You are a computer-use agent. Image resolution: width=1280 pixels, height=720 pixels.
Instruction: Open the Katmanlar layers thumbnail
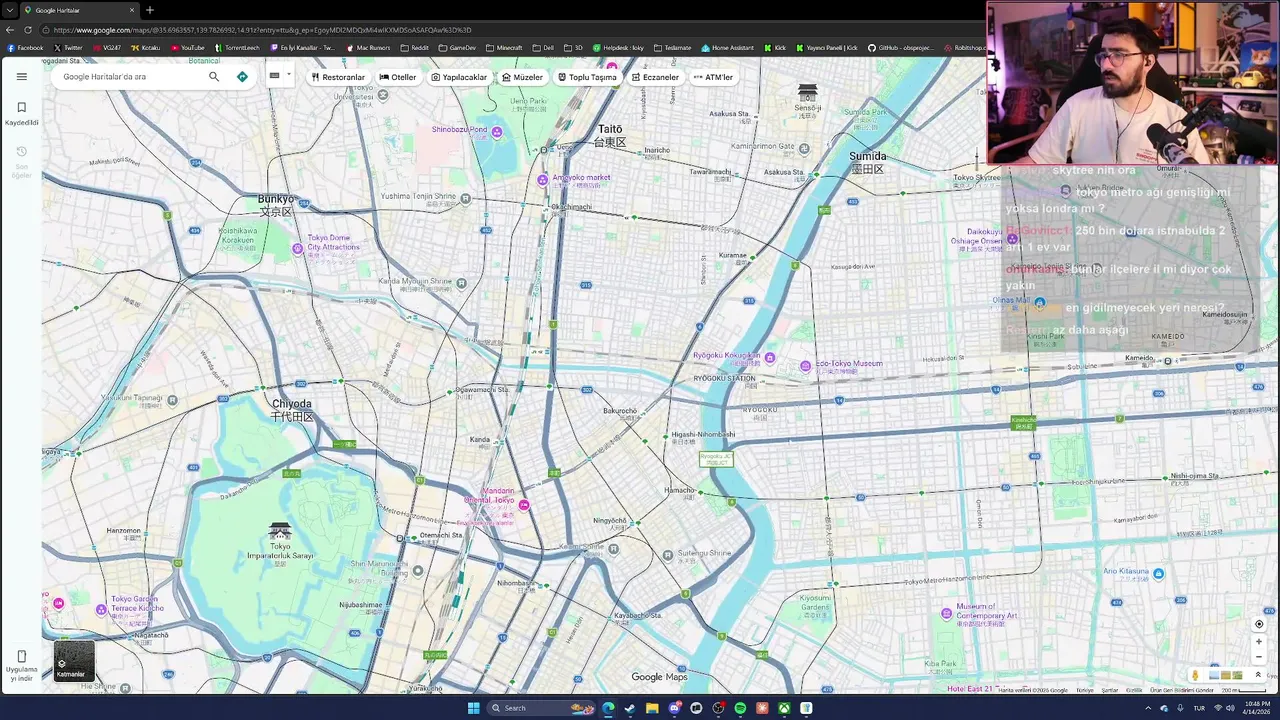[73, 661]
